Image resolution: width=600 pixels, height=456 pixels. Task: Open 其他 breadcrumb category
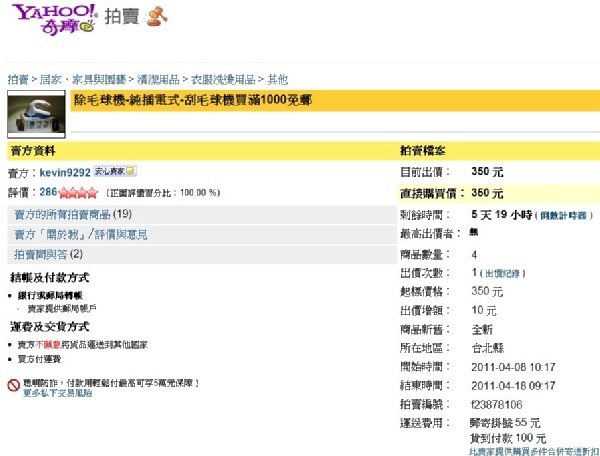click(x=277, y=79)
